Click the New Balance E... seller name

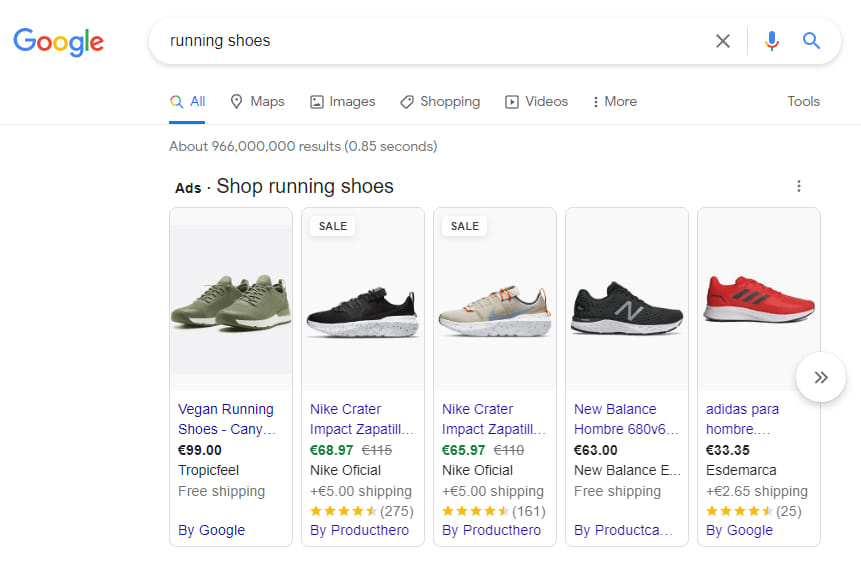coord(627,470)
